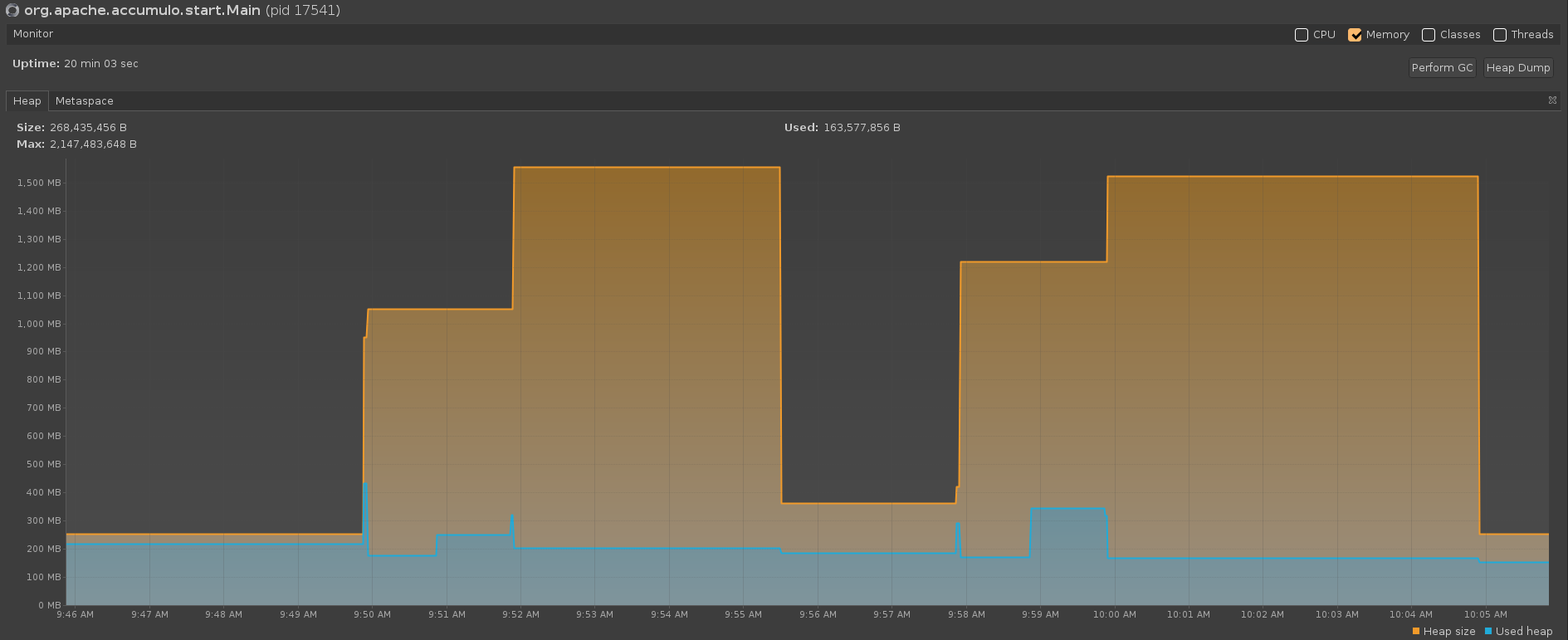Viewport: 1568px width, 640px height.
Task: Click the 1,500 MB y-axis label
Action: (x=39, y=183)
